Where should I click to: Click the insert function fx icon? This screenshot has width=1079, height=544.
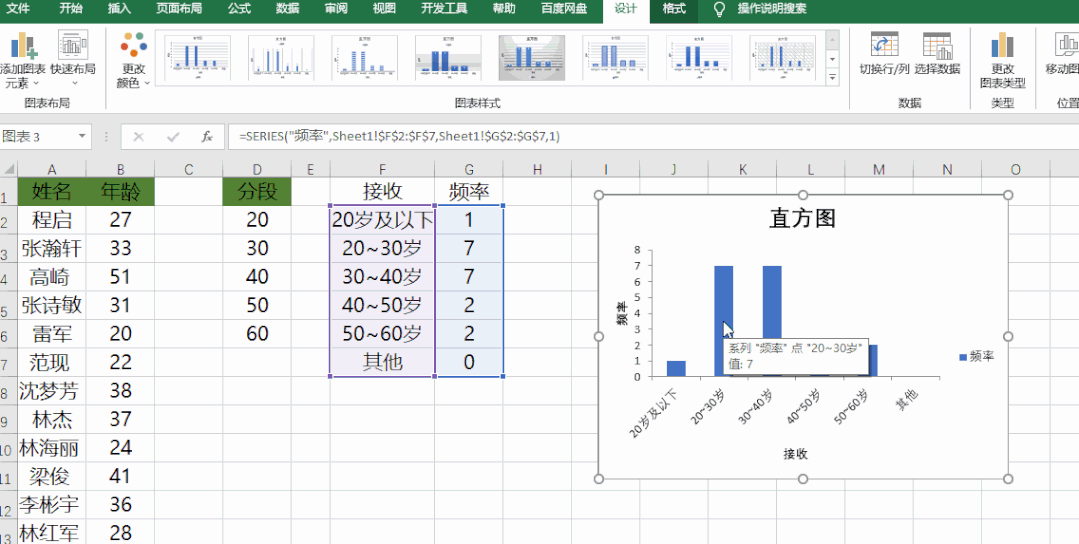point(206,137)
